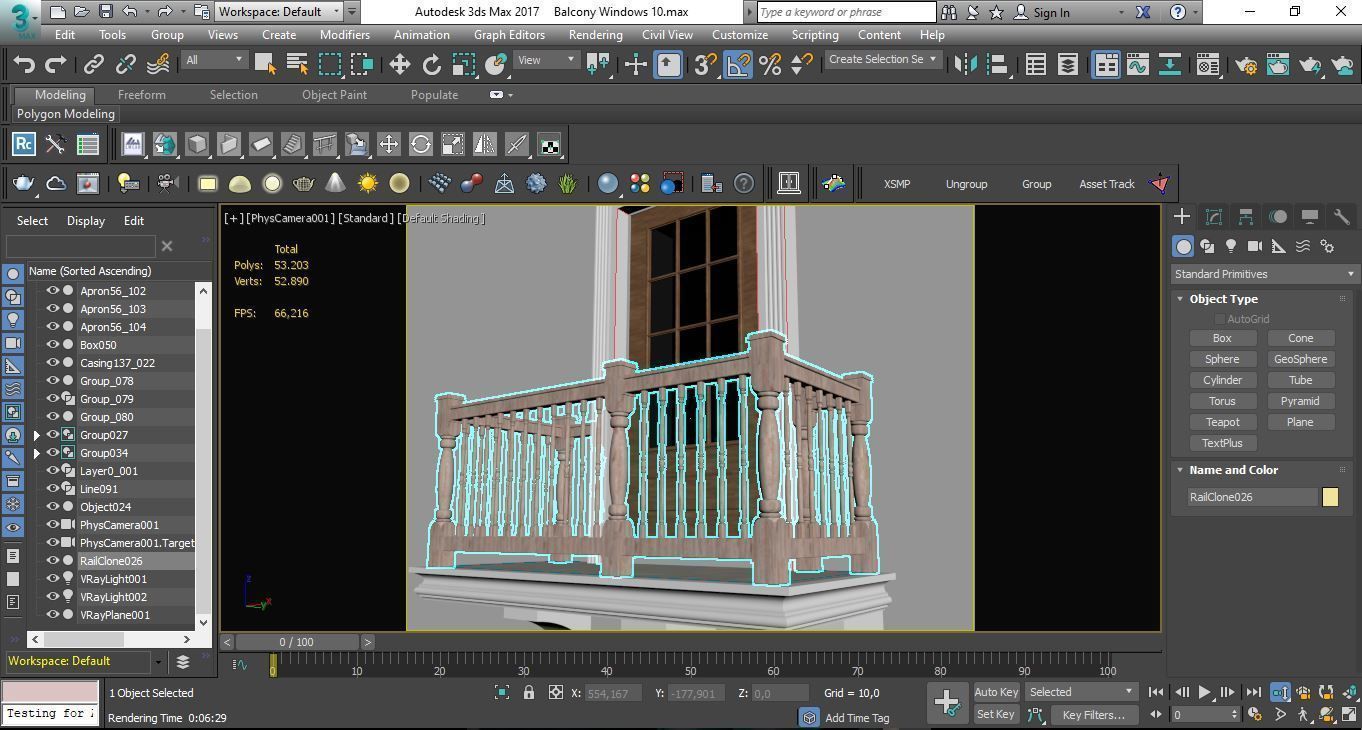
Task: Open the Utilities wrench panel icon
Action: 1341,216
